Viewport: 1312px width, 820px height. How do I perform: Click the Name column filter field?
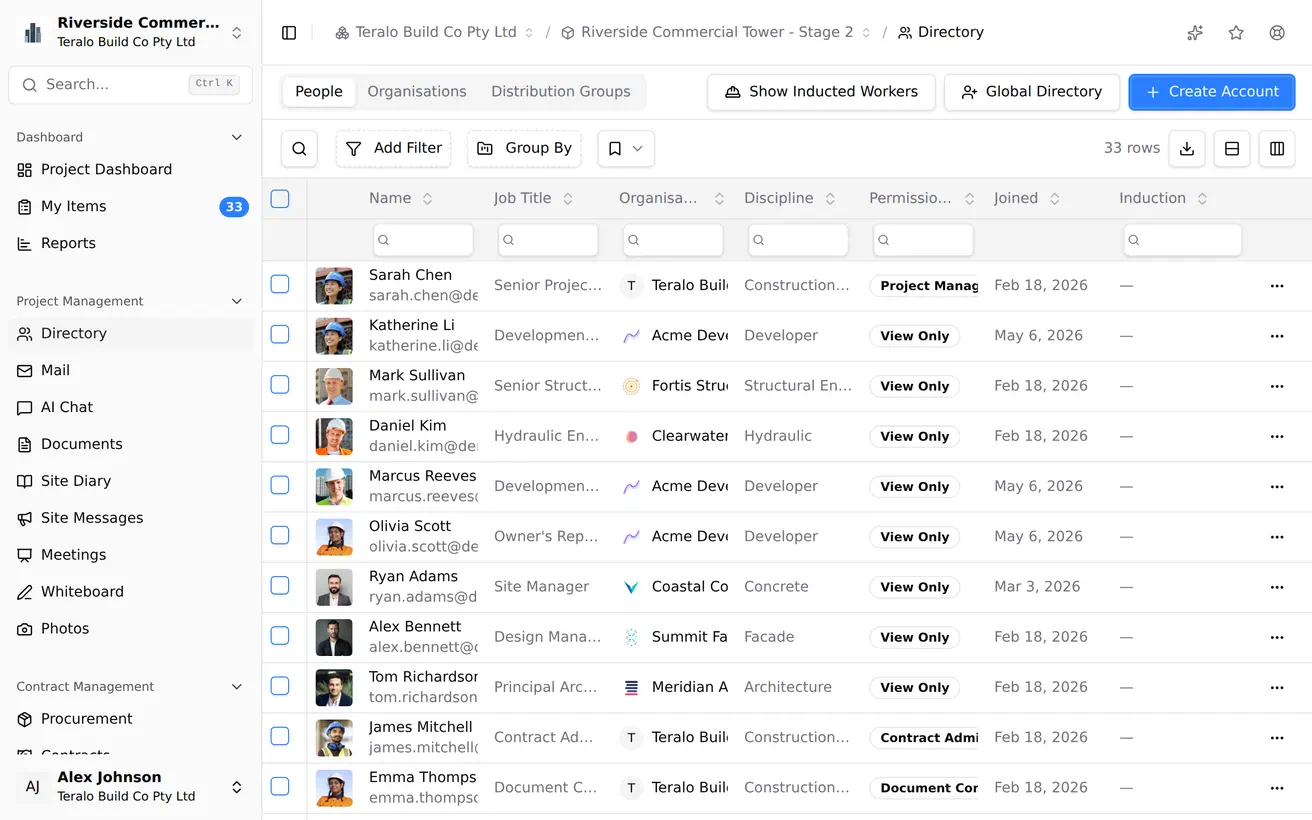tap(423, 240)
